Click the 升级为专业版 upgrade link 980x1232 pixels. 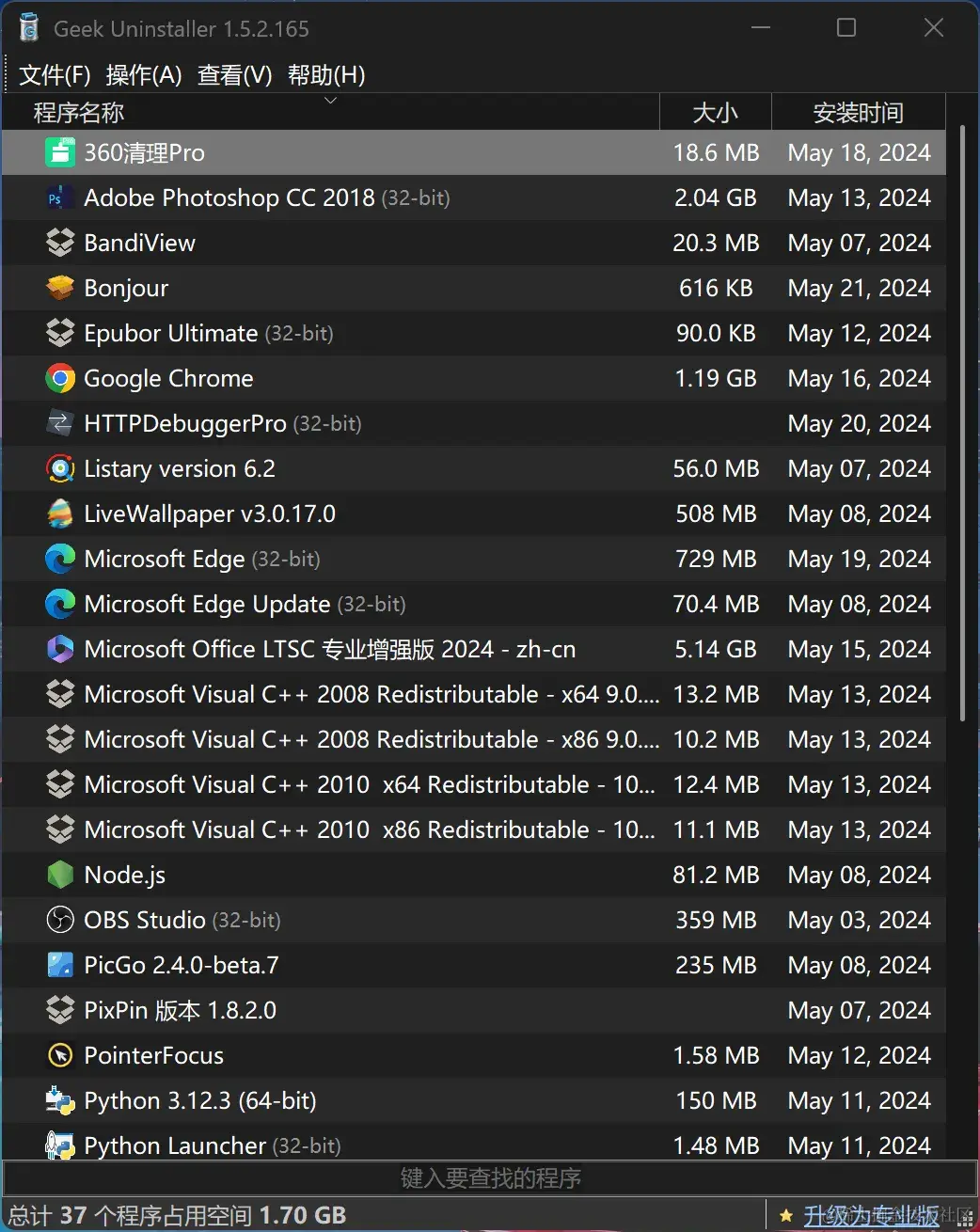coord(872,1216)
